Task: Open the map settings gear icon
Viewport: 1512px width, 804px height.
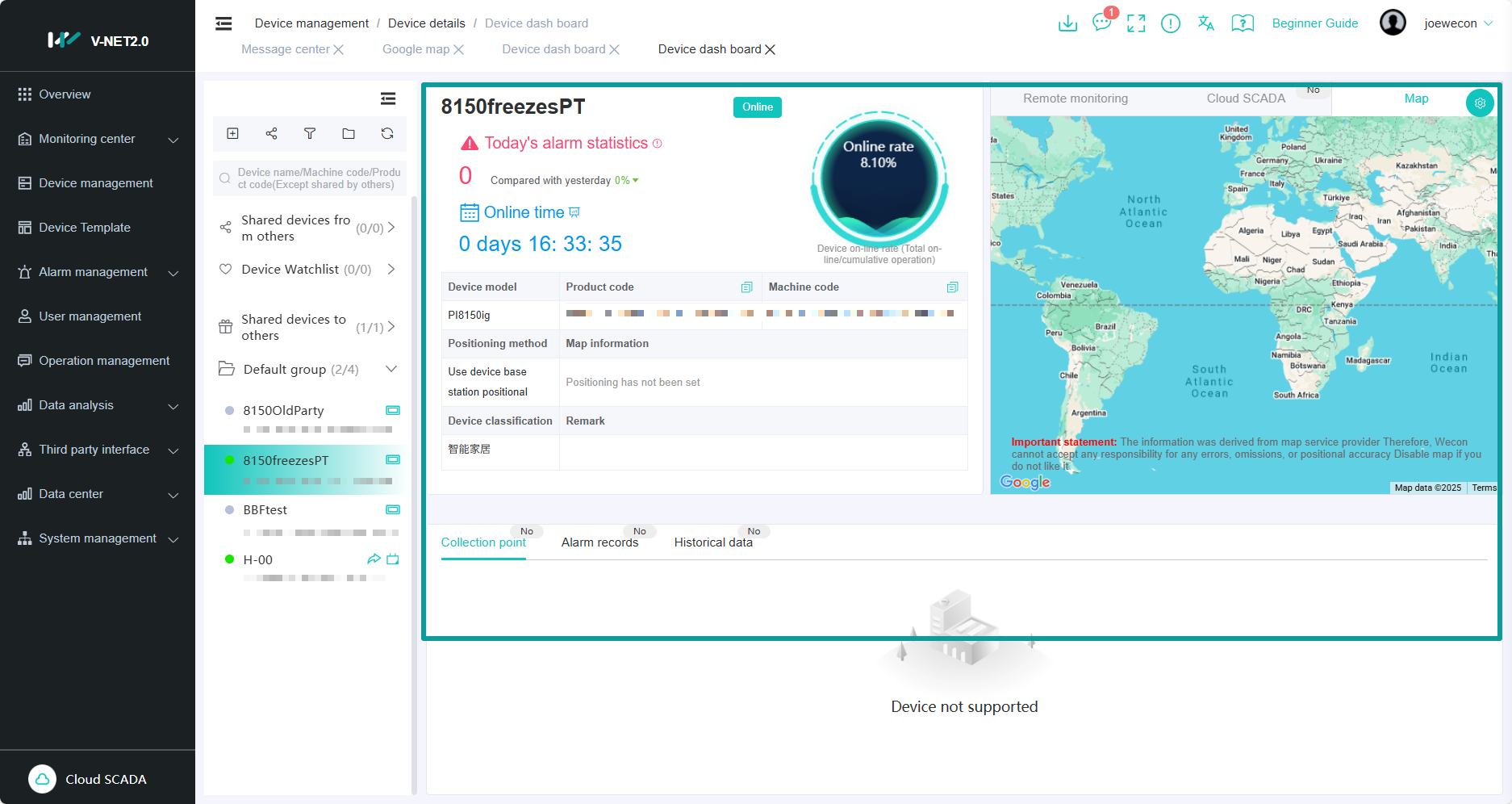Action: [x=1480, y=103]
